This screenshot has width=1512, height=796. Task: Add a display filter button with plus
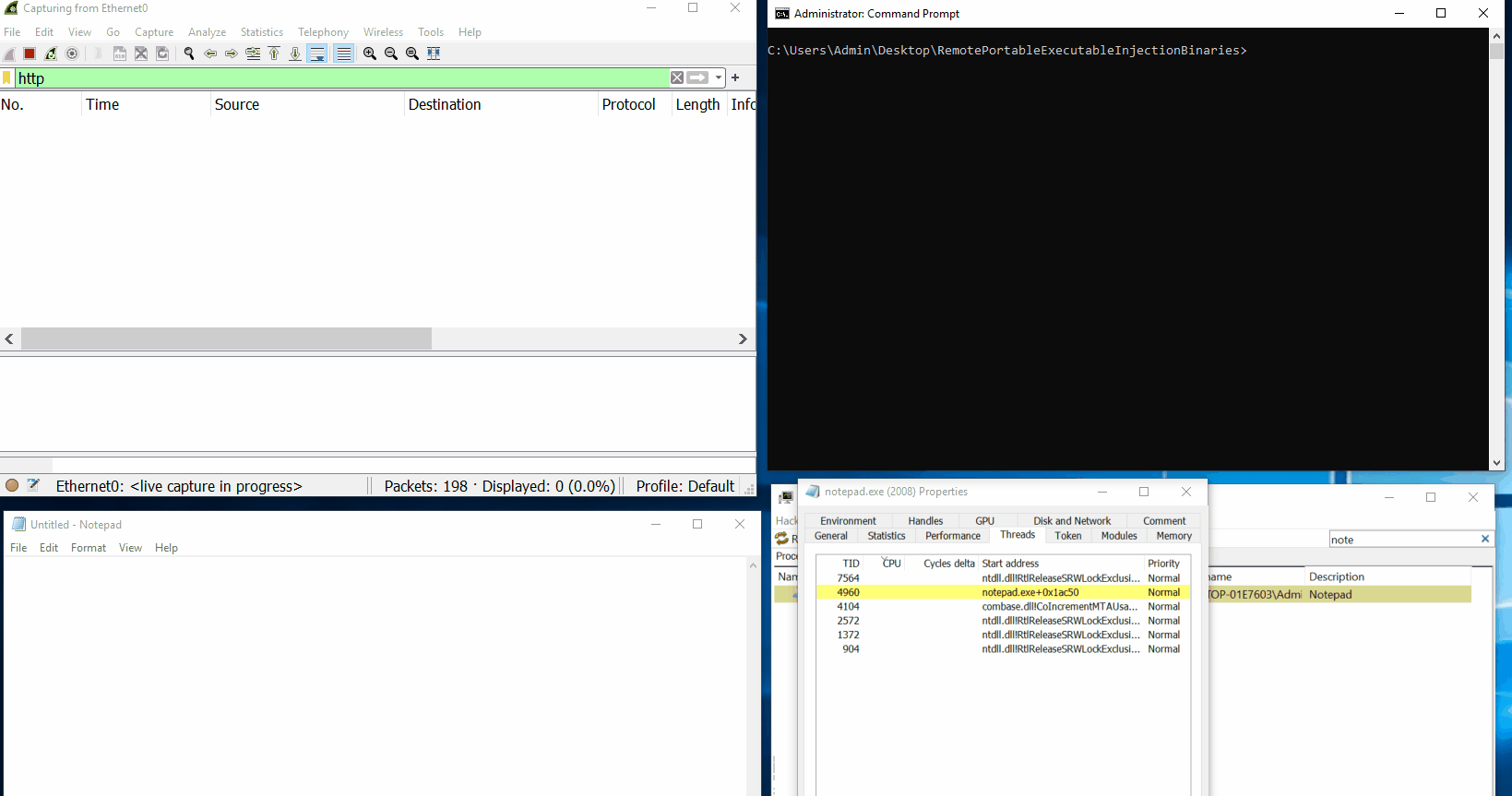[x=735, y=77]
